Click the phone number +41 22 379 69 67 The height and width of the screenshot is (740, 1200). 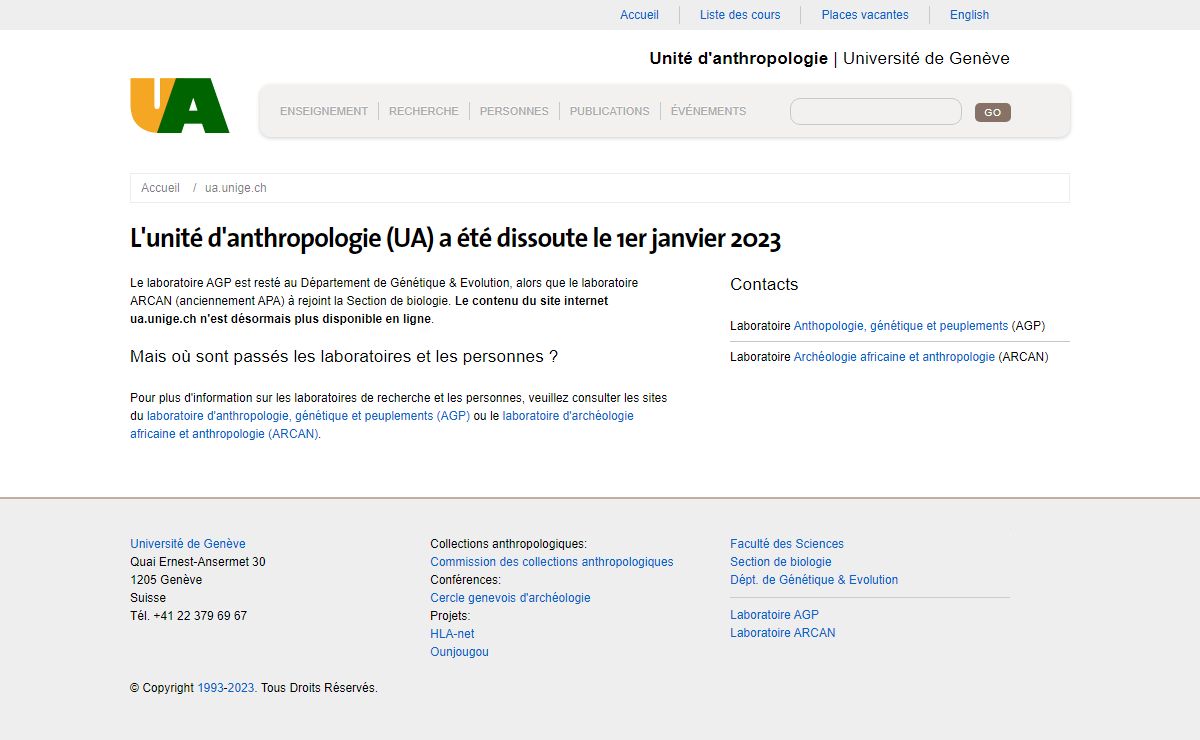[200, 616]
